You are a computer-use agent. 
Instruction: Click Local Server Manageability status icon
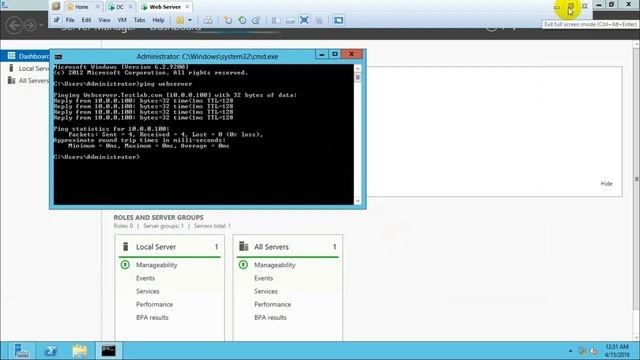click(125, 265)
